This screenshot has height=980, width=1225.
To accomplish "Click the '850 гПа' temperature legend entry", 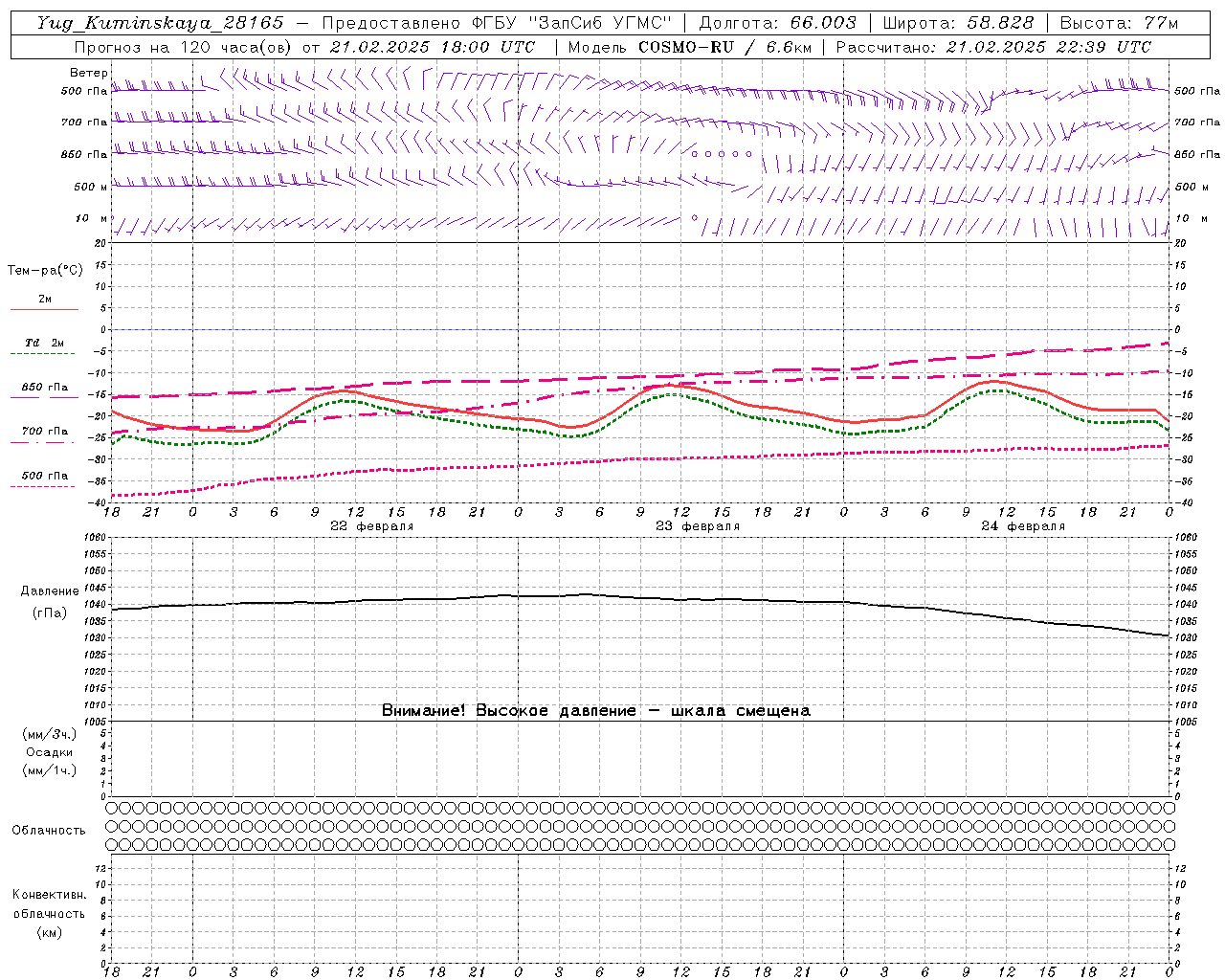I will [x=45, y=388].
